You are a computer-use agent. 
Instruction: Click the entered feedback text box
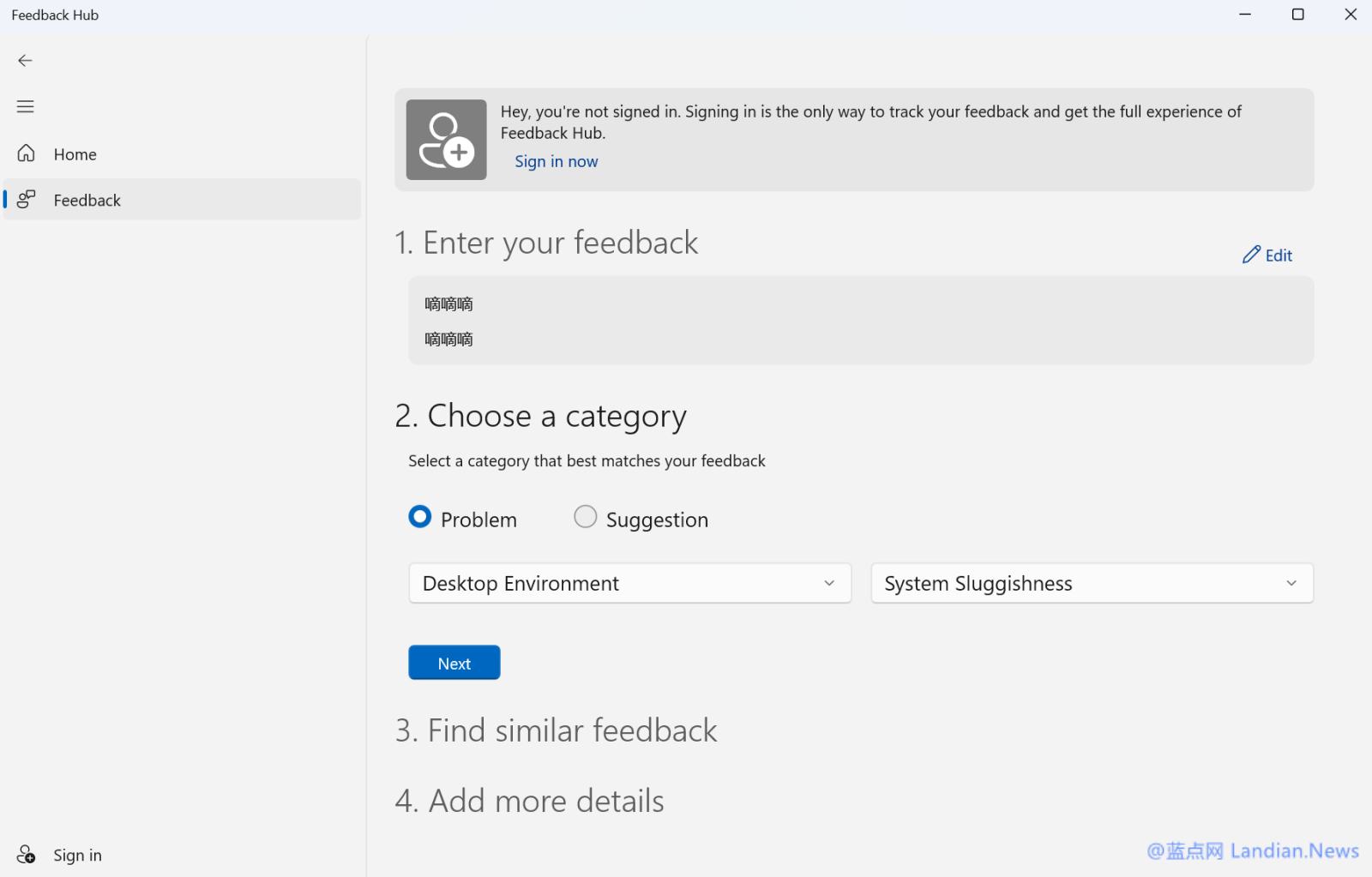(x=861, y=321)
